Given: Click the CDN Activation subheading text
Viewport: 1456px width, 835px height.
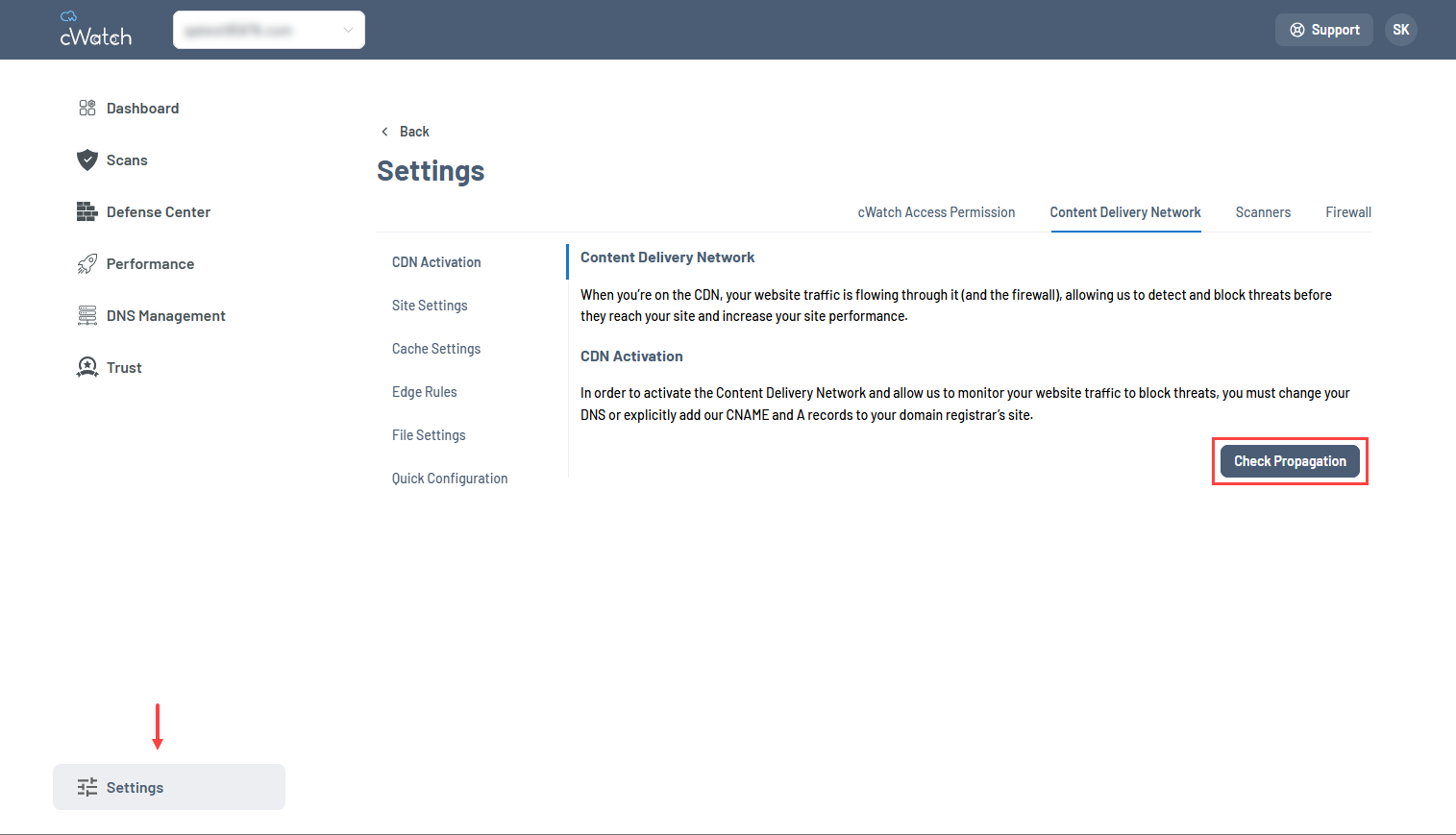Looking at the screenshot, I should pos(631,356).
